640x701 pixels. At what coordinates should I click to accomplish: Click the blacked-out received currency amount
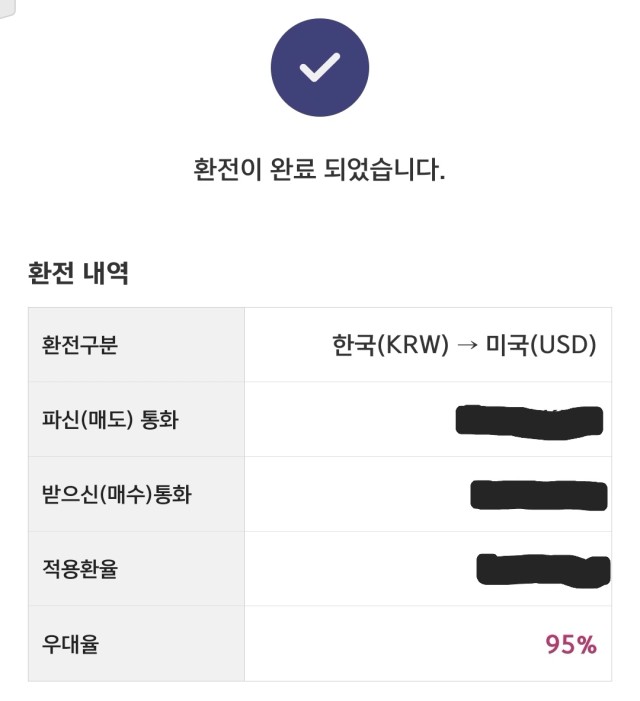539,495
